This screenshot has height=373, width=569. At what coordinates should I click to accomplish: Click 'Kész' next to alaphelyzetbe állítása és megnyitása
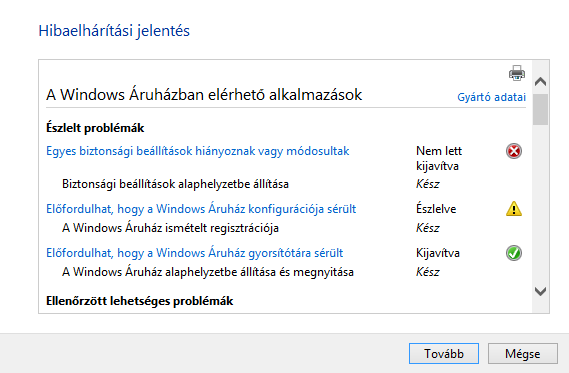click(427, 272)
